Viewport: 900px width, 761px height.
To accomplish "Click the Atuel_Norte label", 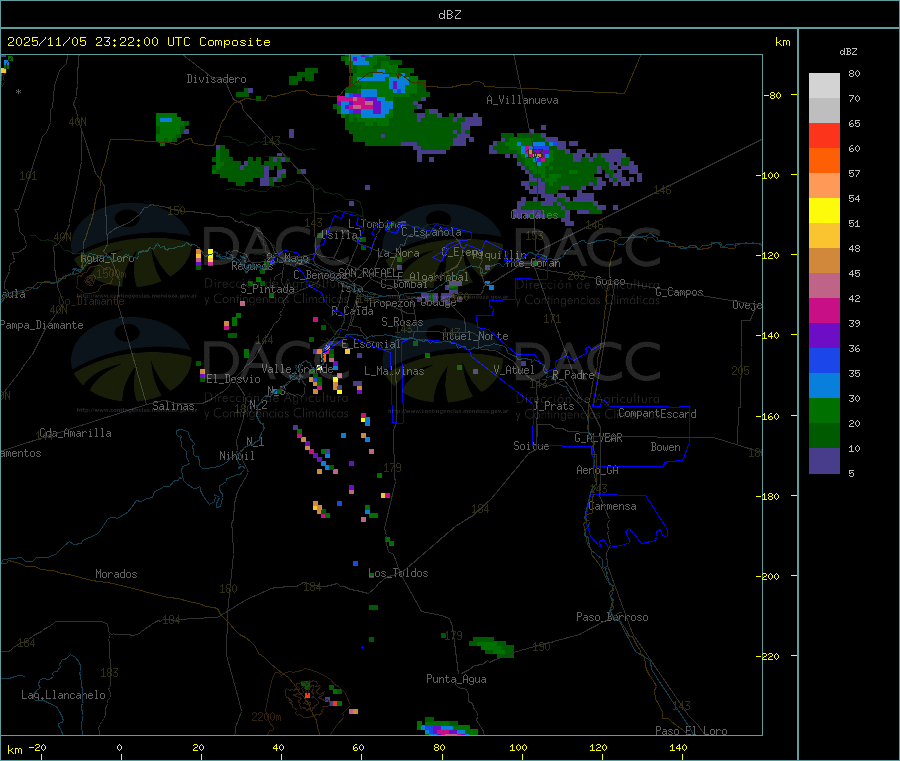I will tap(475, 336).
